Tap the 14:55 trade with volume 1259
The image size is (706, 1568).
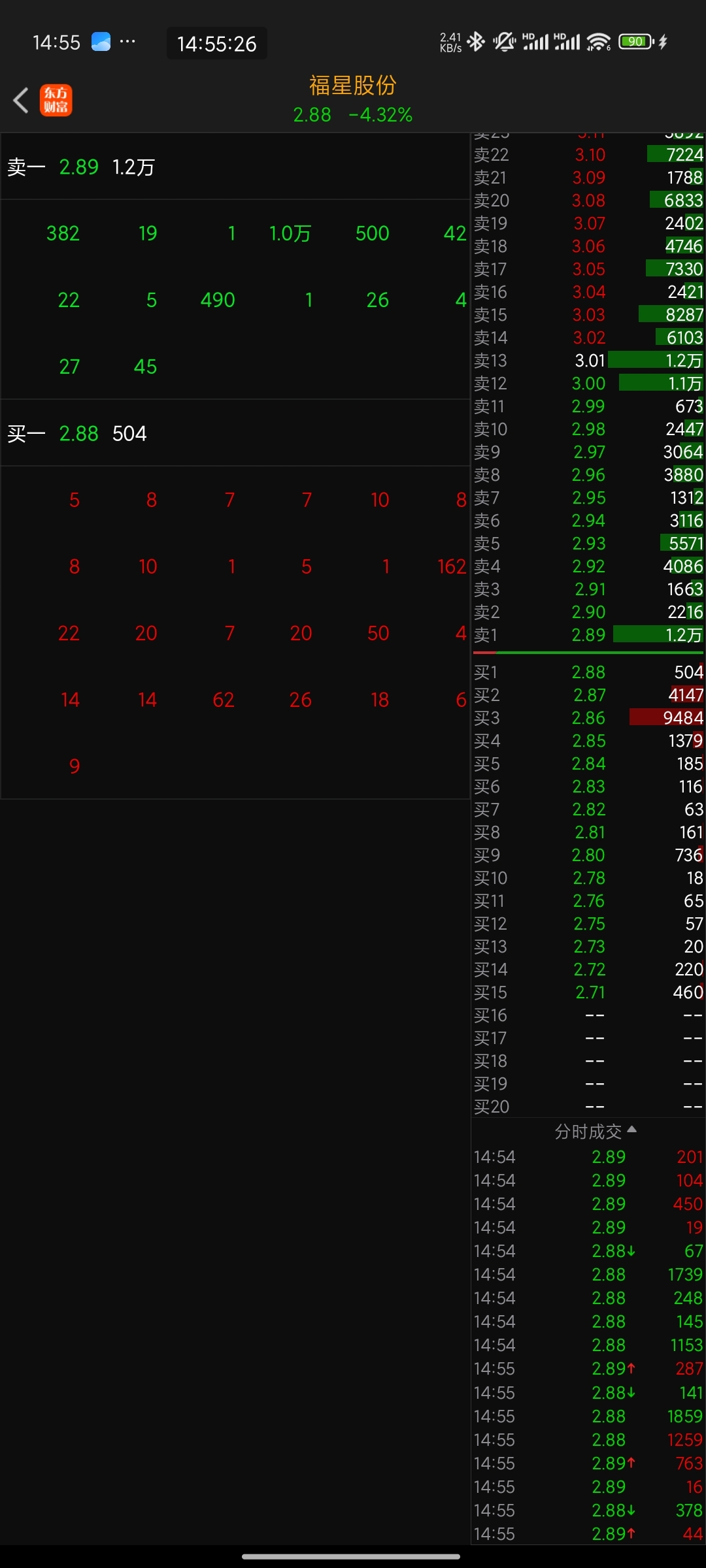(588, 1440)
